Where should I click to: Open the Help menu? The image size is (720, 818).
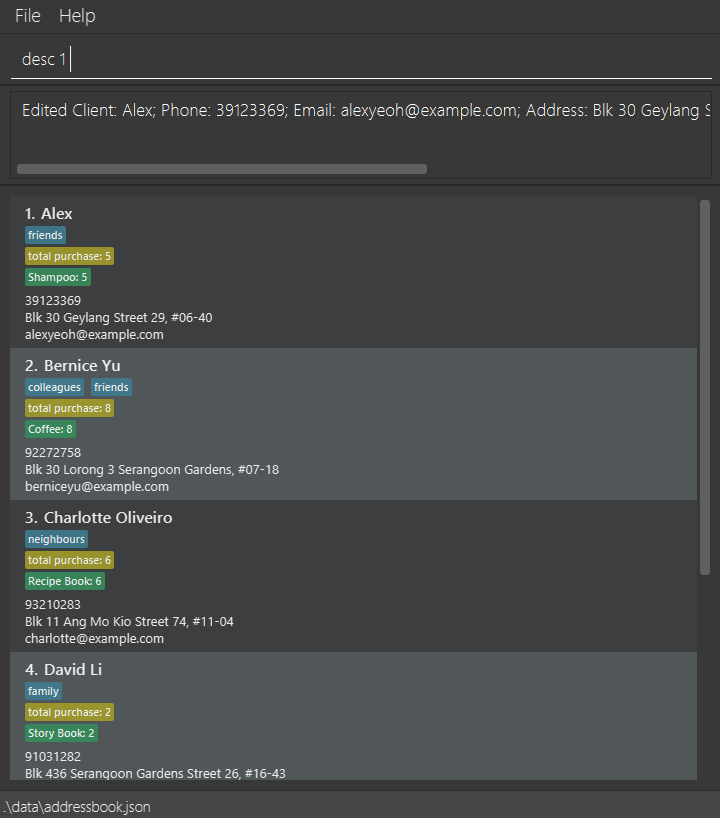tap(77, 16)
